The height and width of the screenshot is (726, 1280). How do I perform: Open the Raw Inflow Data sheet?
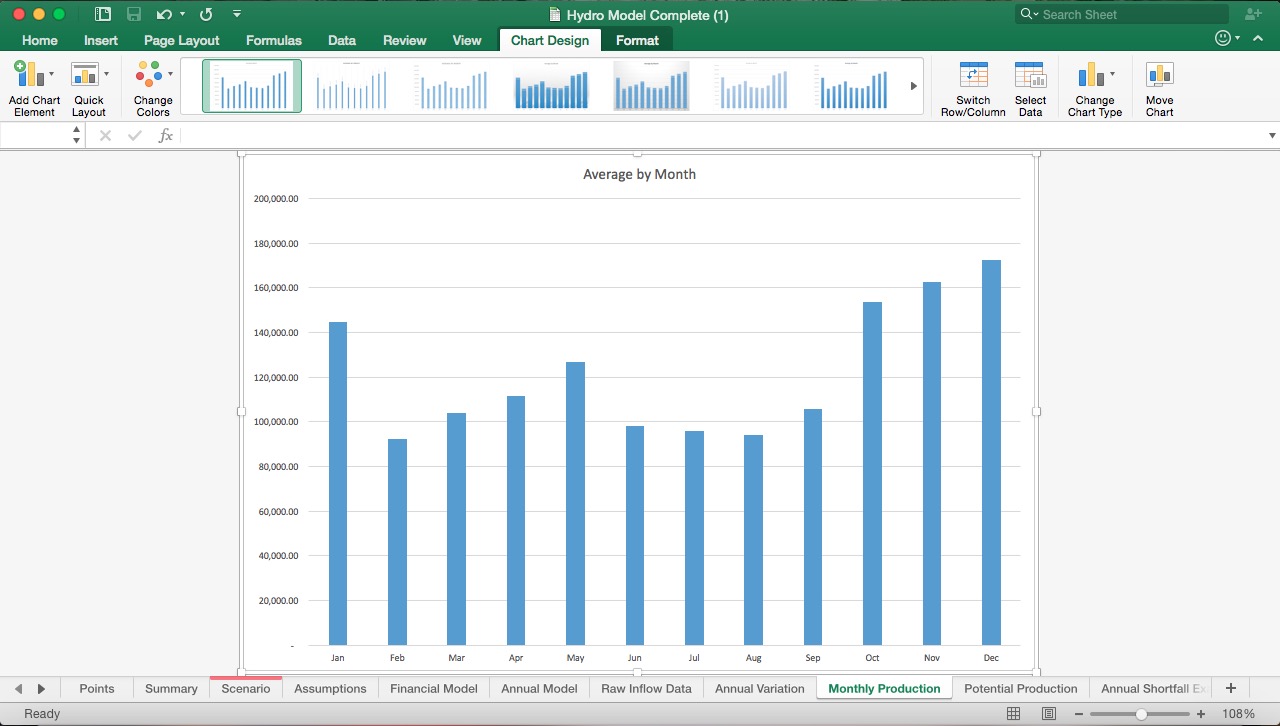tap(646, 688)
